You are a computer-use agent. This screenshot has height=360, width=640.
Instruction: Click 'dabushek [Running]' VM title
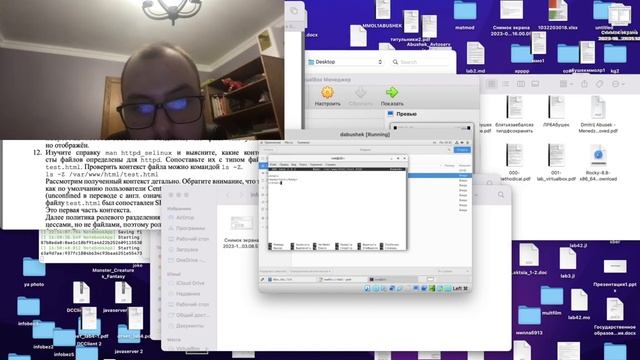point(364,134)
